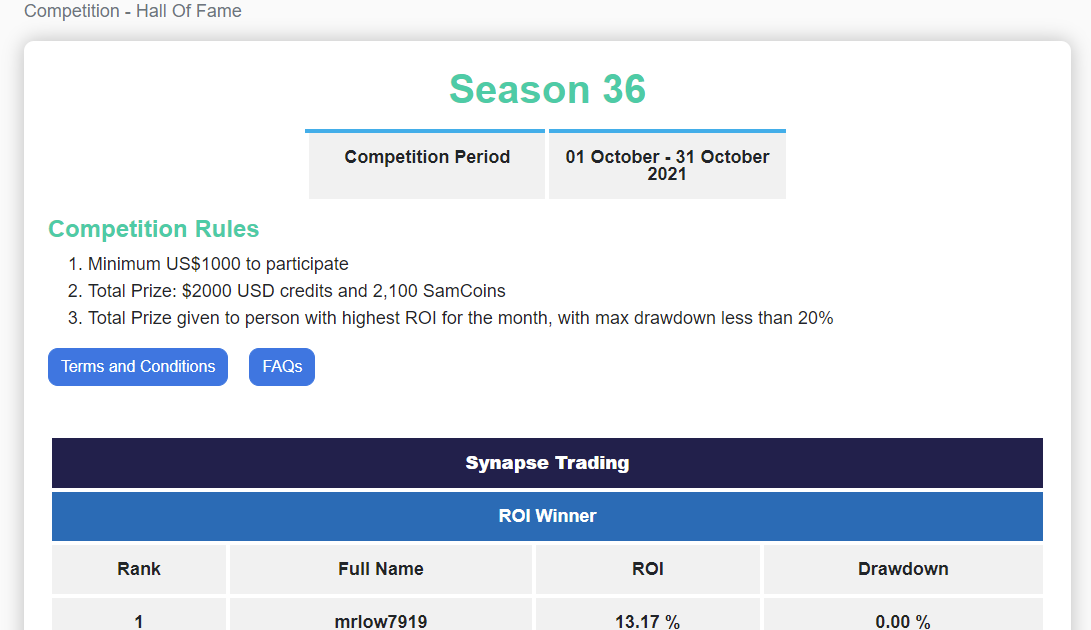Click the Competition - Hall Of Fame breadcrumb
The height and width of the screenshot is (630, 1091).
click(x=133, y=12)
